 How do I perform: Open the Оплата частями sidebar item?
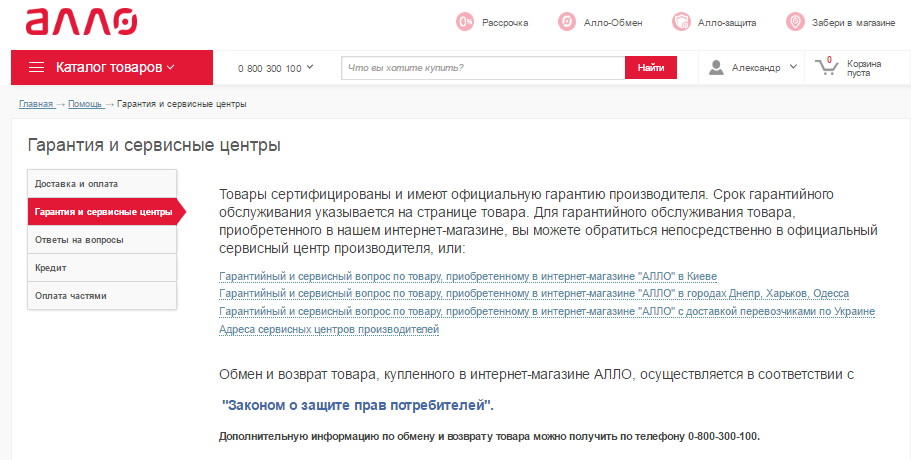click(101, 296)
